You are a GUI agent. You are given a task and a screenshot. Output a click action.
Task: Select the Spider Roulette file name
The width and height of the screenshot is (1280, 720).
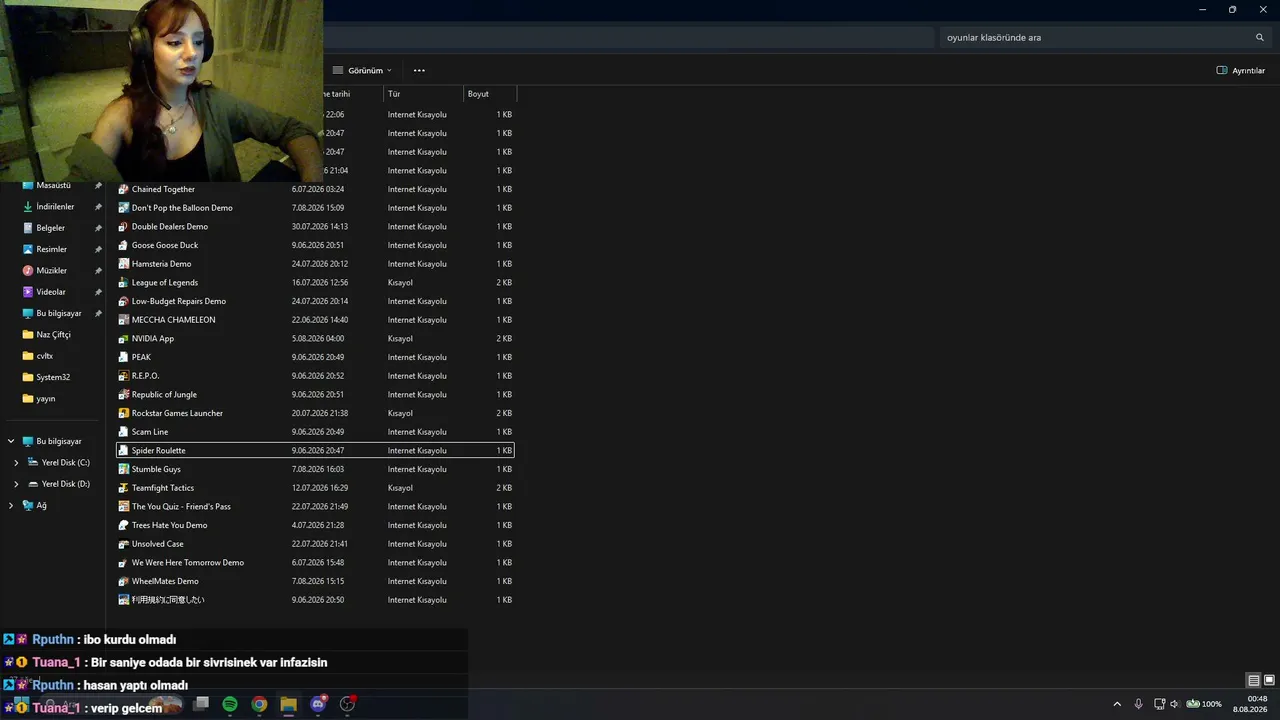159,451
